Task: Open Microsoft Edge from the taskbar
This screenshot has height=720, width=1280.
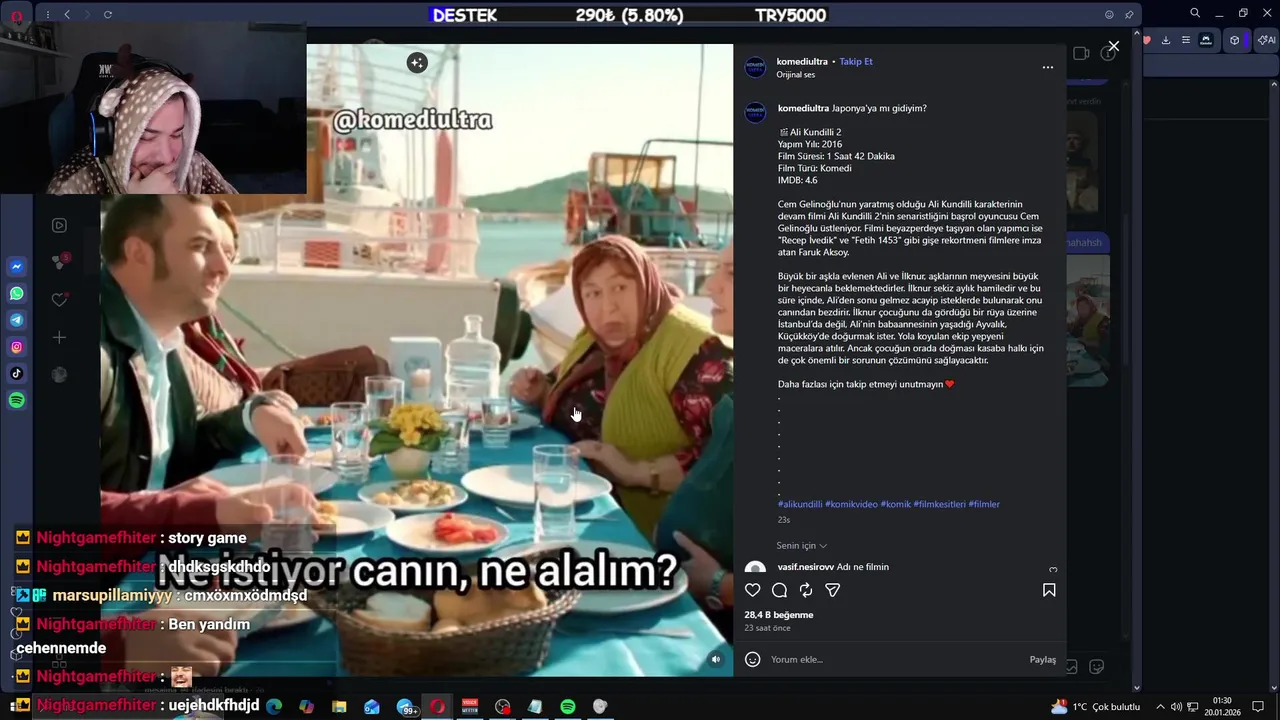Action: 274,706
